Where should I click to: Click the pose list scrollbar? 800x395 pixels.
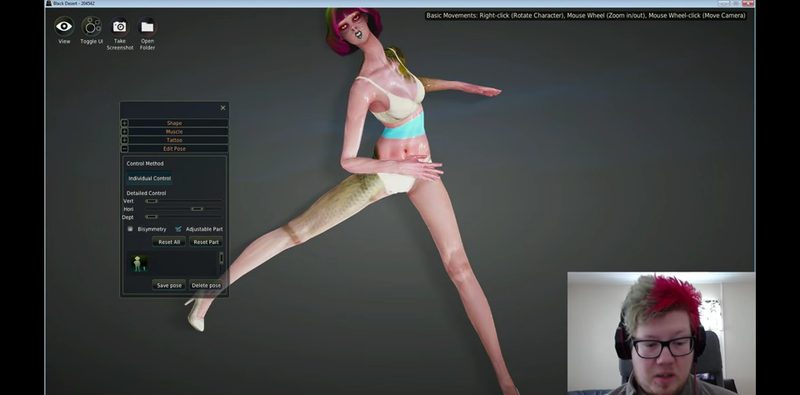[x=221, y=258]
